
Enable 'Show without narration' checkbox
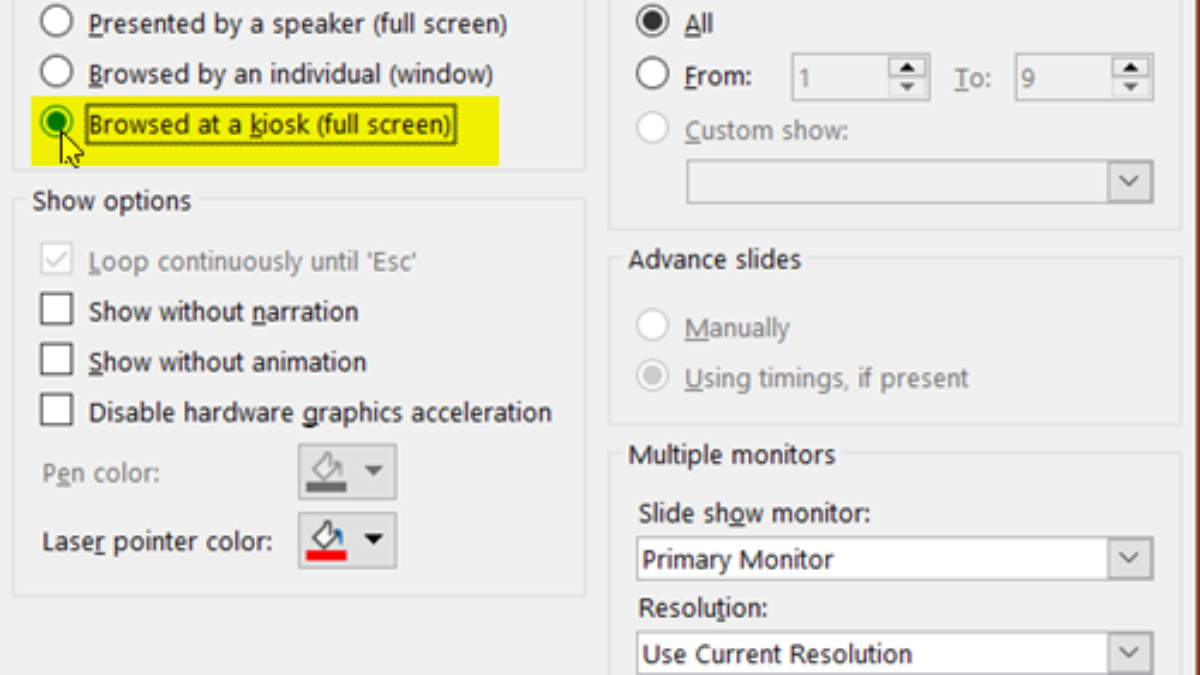(57, 309)
